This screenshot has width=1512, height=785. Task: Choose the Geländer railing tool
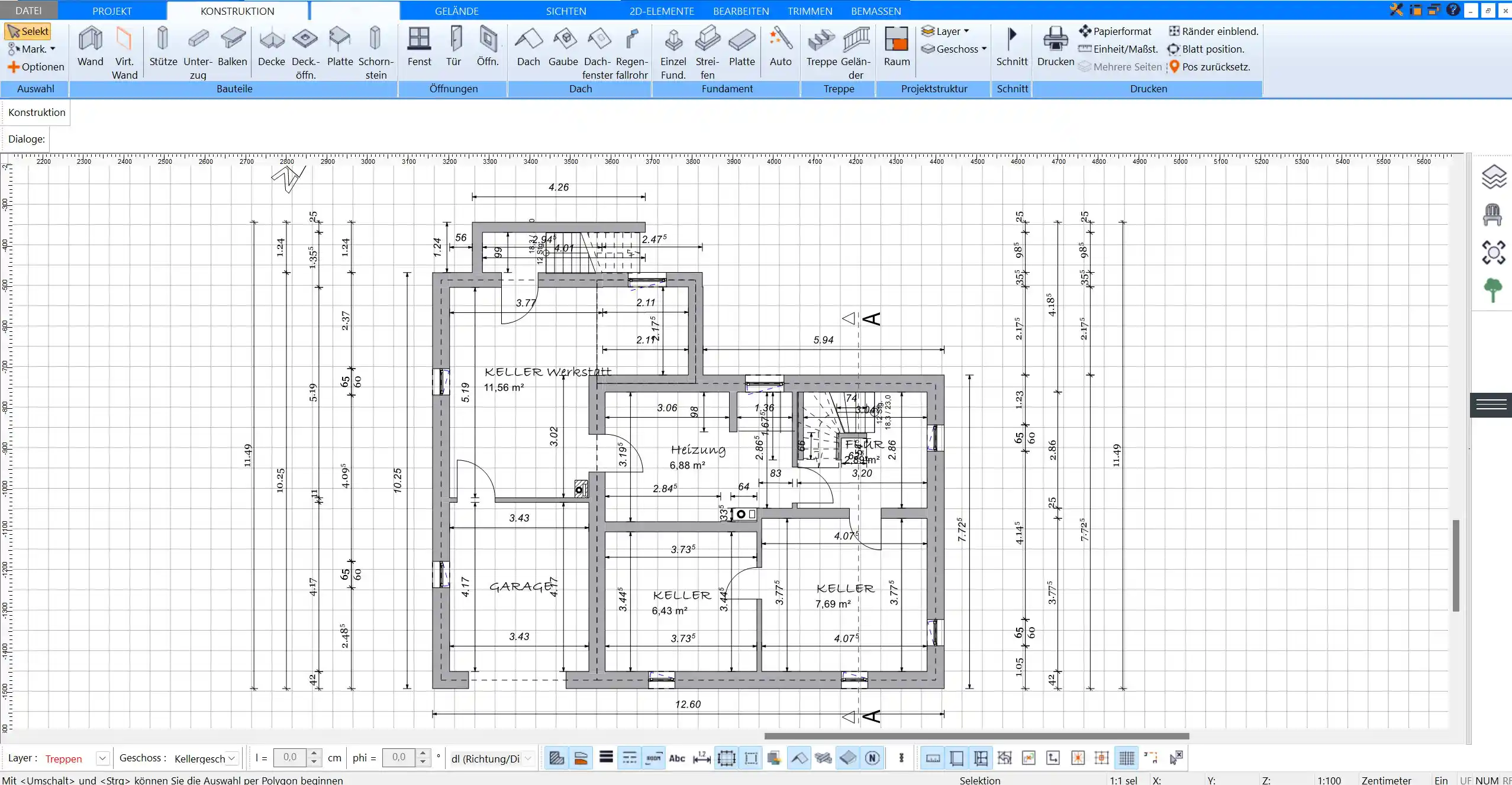856,53
